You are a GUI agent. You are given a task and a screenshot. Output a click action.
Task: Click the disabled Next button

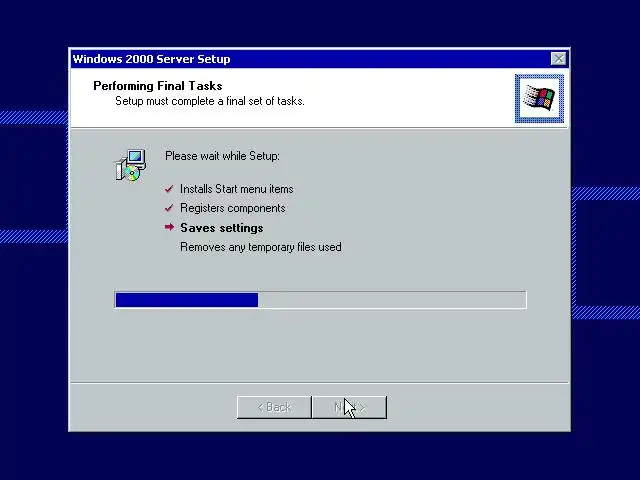(x=349, y=407)
